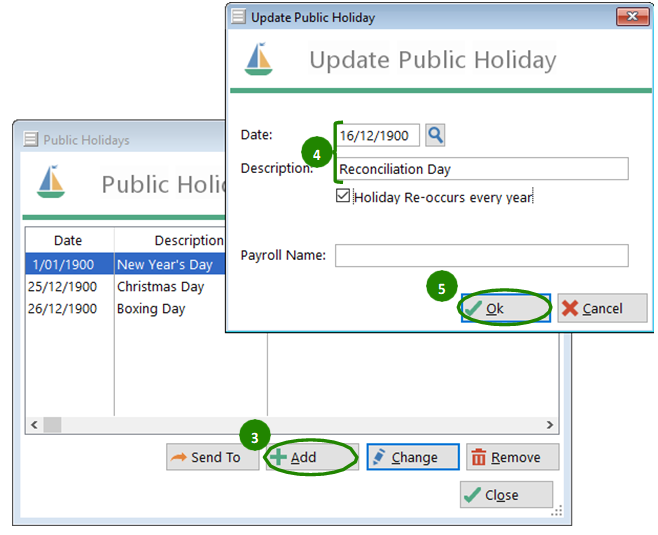Screen dimensions: 658x535
Task: Click the sailboat logo in Update Public Holiday
Action: (258, 59)
